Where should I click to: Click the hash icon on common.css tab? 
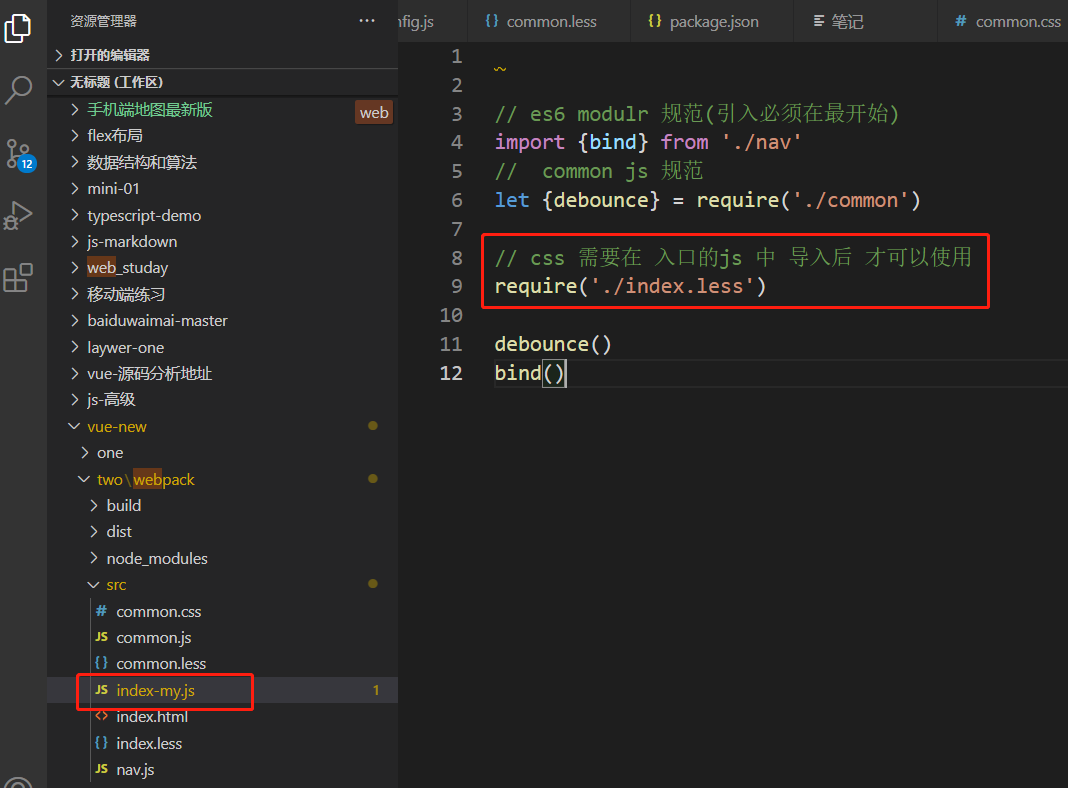point(960,21)
